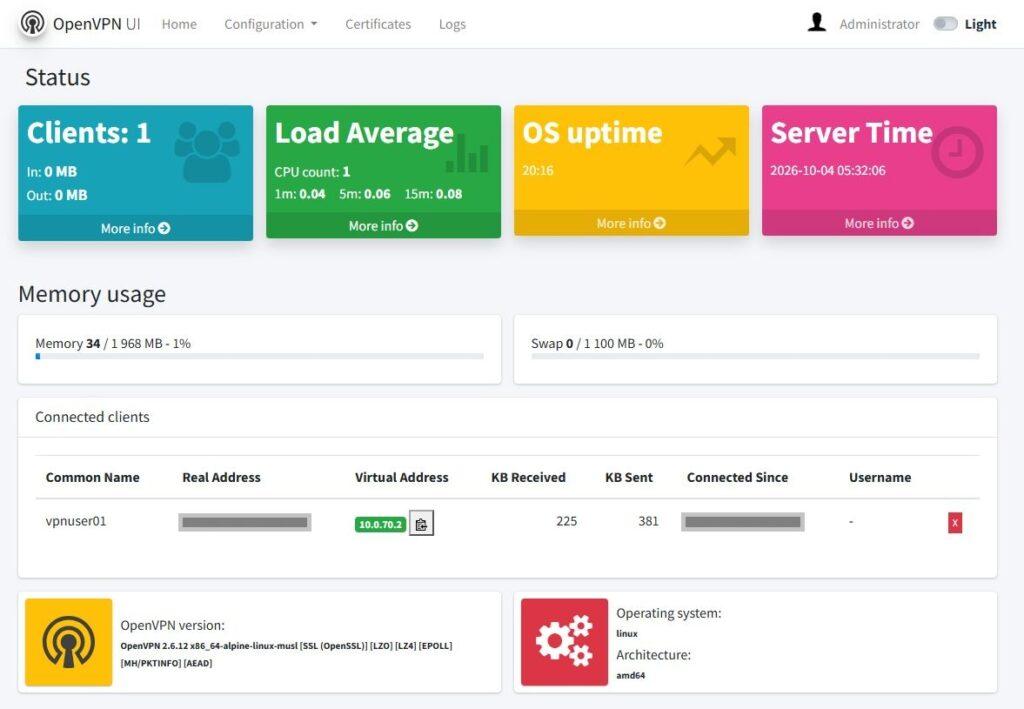Click the server time 2026-10-04 05:32:06
Screen dimensions: 1024x709
coord(827,170)
